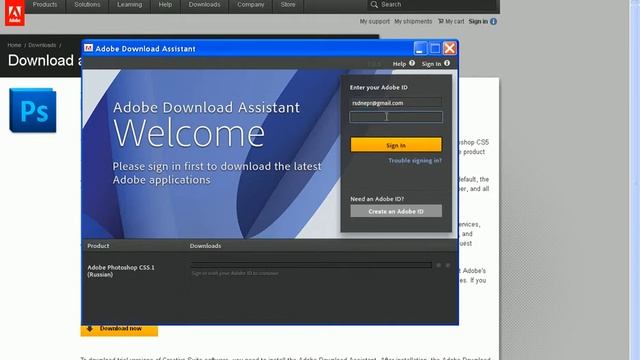The image size is (640, 360).
Task: Click the Adobe Download Assistant title bar icon
Action: click(89, 48)
